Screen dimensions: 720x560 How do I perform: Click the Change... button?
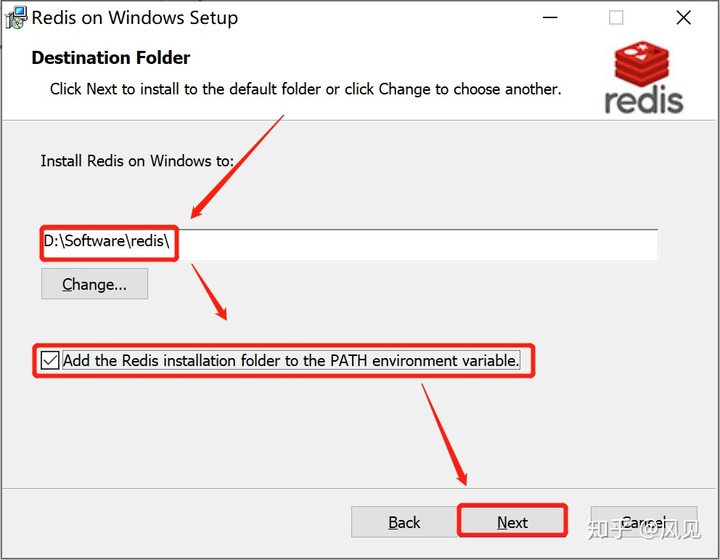(x=95, y=284)
